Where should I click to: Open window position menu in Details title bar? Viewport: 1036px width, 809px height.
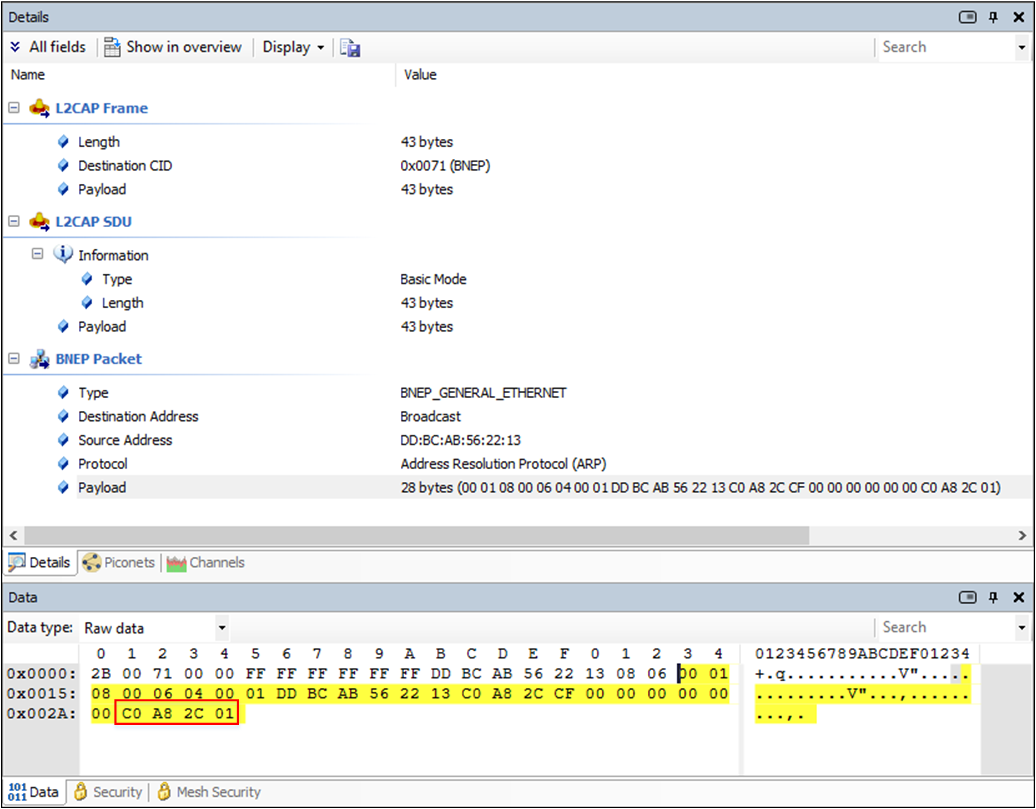click(x=967, y=17)
